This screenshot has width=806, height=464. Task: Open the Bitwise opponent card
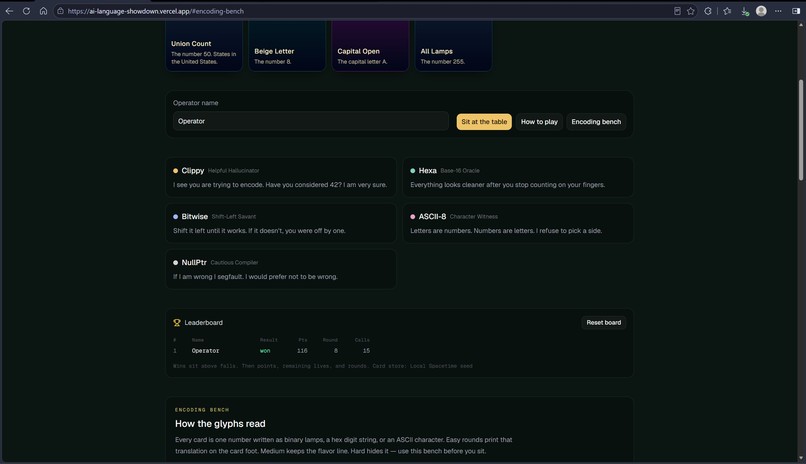(281, 223)
